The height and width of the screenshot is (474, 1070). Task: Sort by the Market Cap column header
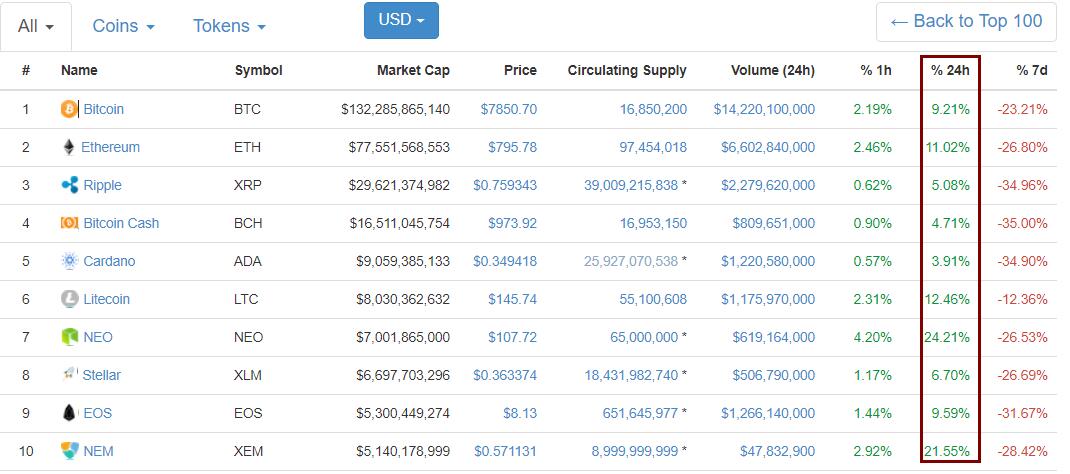pos(413,70)
